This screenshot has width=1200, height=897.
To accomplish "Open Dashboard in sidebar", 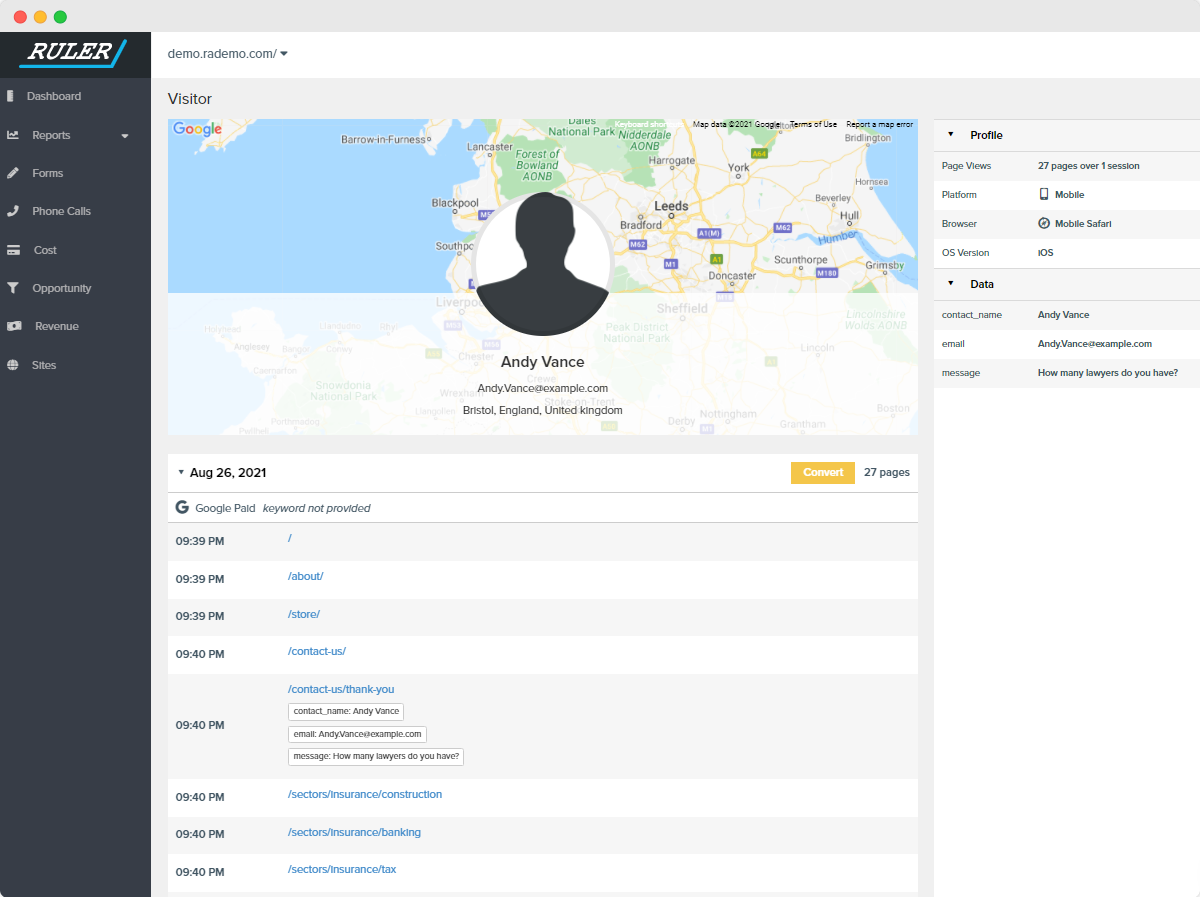I will pos(54,96).
